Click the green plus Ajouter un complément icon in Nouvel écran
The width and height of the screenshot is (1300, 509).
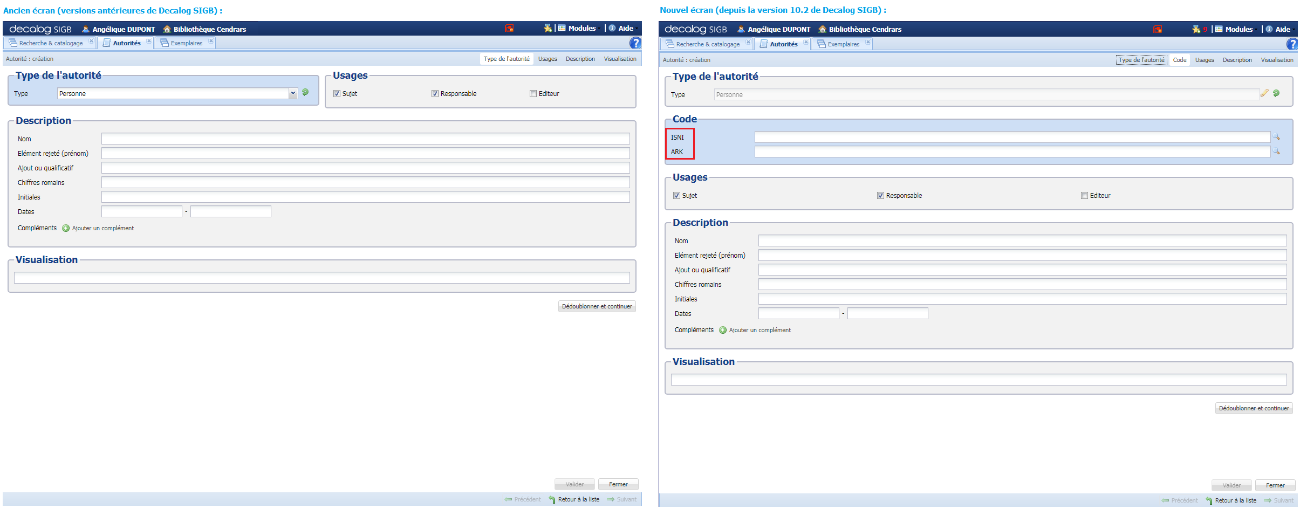723,329
